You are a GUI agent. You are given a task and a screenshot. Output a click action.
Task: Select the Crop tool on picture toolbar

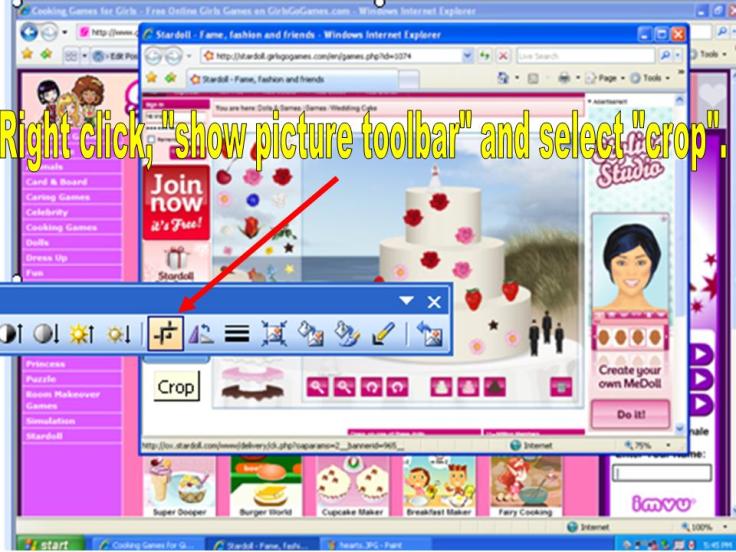(x=166, y=334)
